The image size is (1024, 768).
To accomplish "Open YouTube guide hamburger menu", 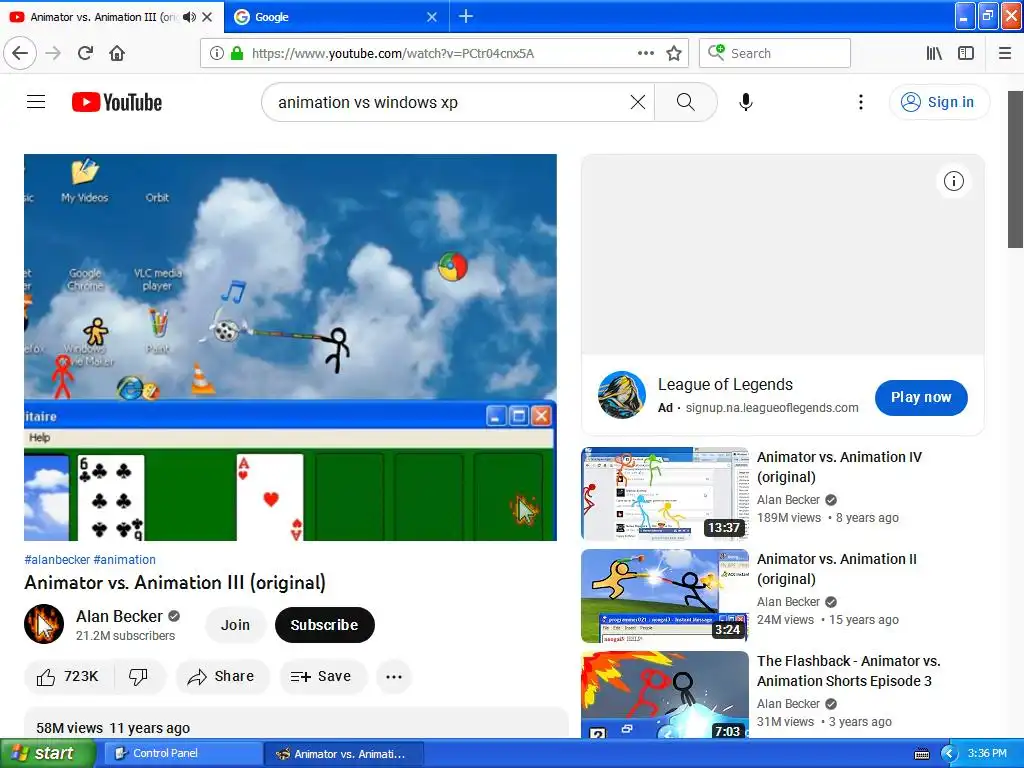I will [x=36, y=102].
